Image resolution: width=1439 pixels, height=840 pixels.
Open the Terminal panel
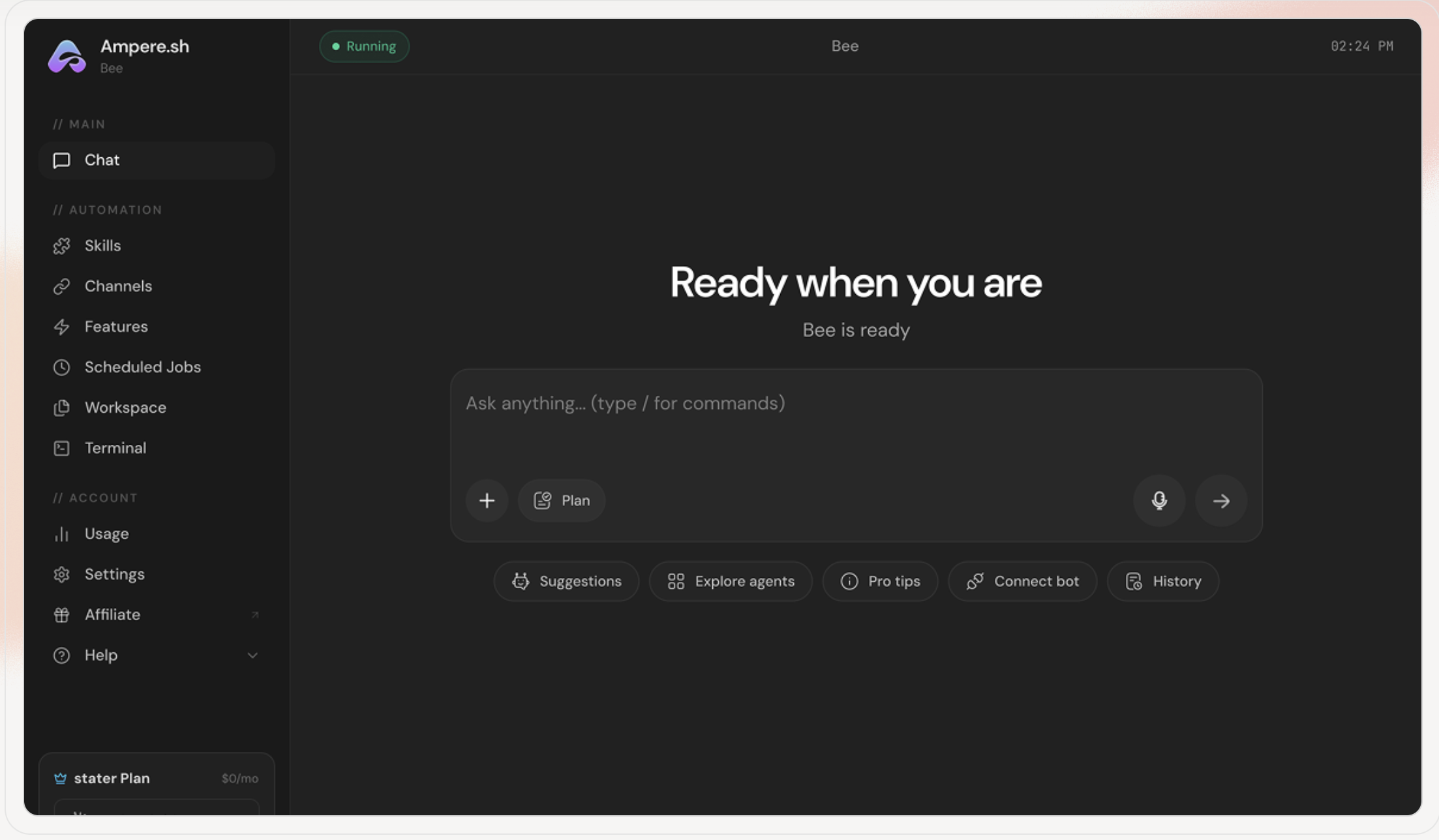(x=115, y=448)
